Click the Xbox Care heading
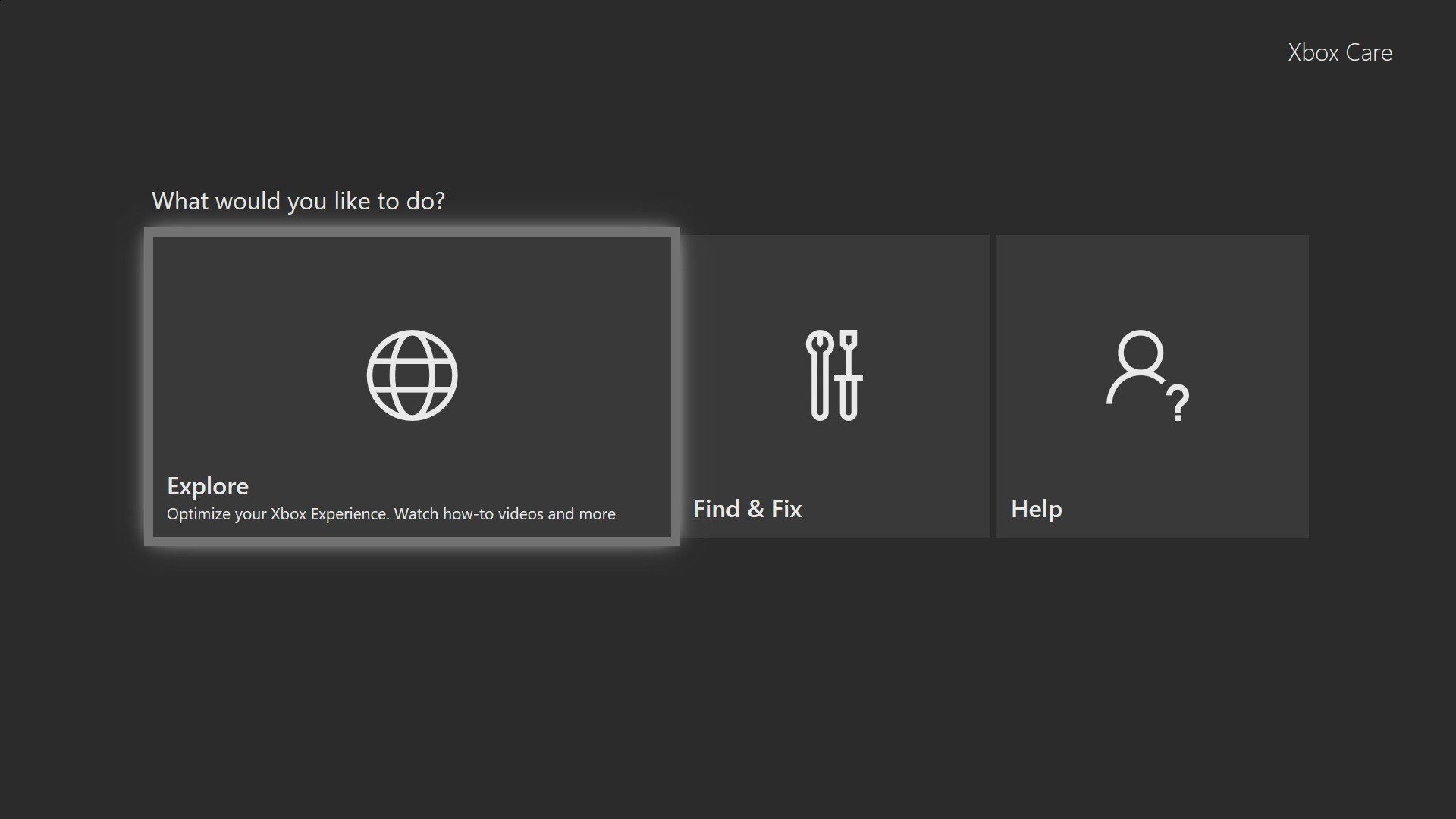The width and height of the screenshot is (1456, 819). [x=1338, y=52]
